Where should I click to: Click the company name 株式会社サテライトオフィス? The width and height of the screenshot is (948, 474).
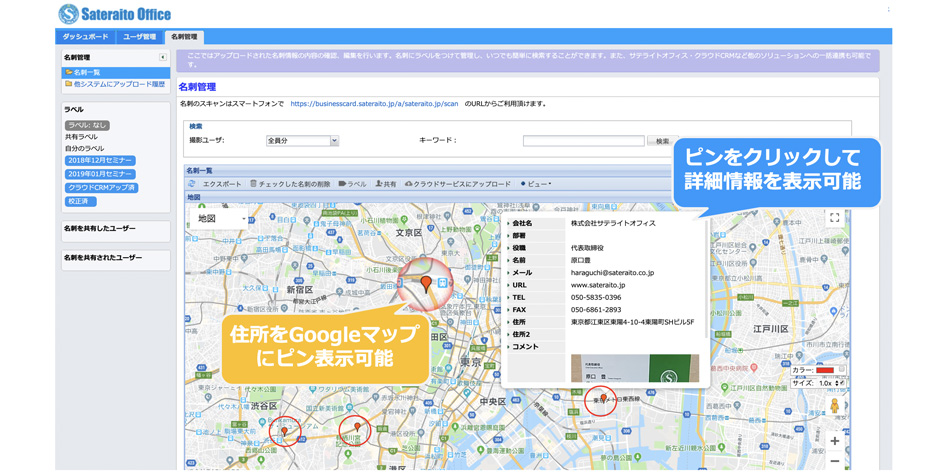(x=613, y=224)
